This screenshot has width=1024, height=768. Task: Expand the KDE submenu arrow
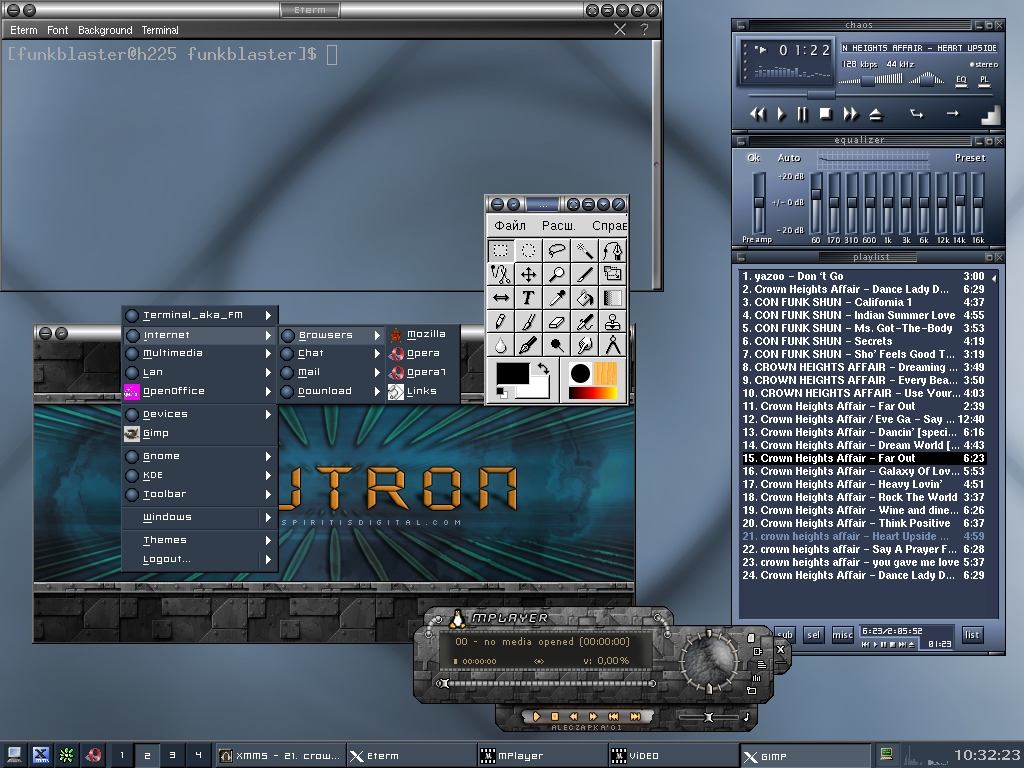[x=268, y=475]
